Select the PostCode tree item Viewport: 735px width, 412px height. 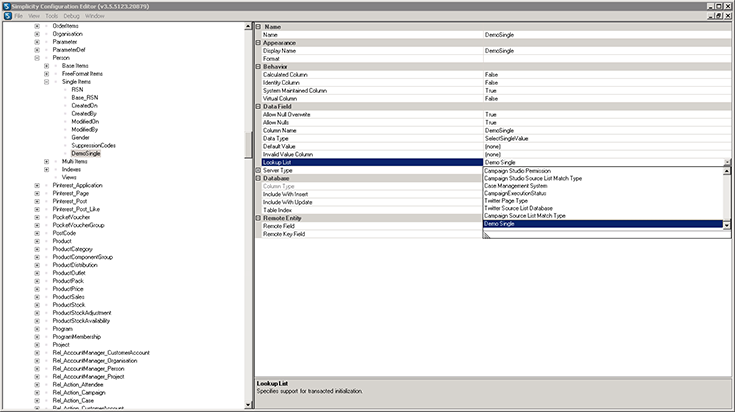(64, 233)
